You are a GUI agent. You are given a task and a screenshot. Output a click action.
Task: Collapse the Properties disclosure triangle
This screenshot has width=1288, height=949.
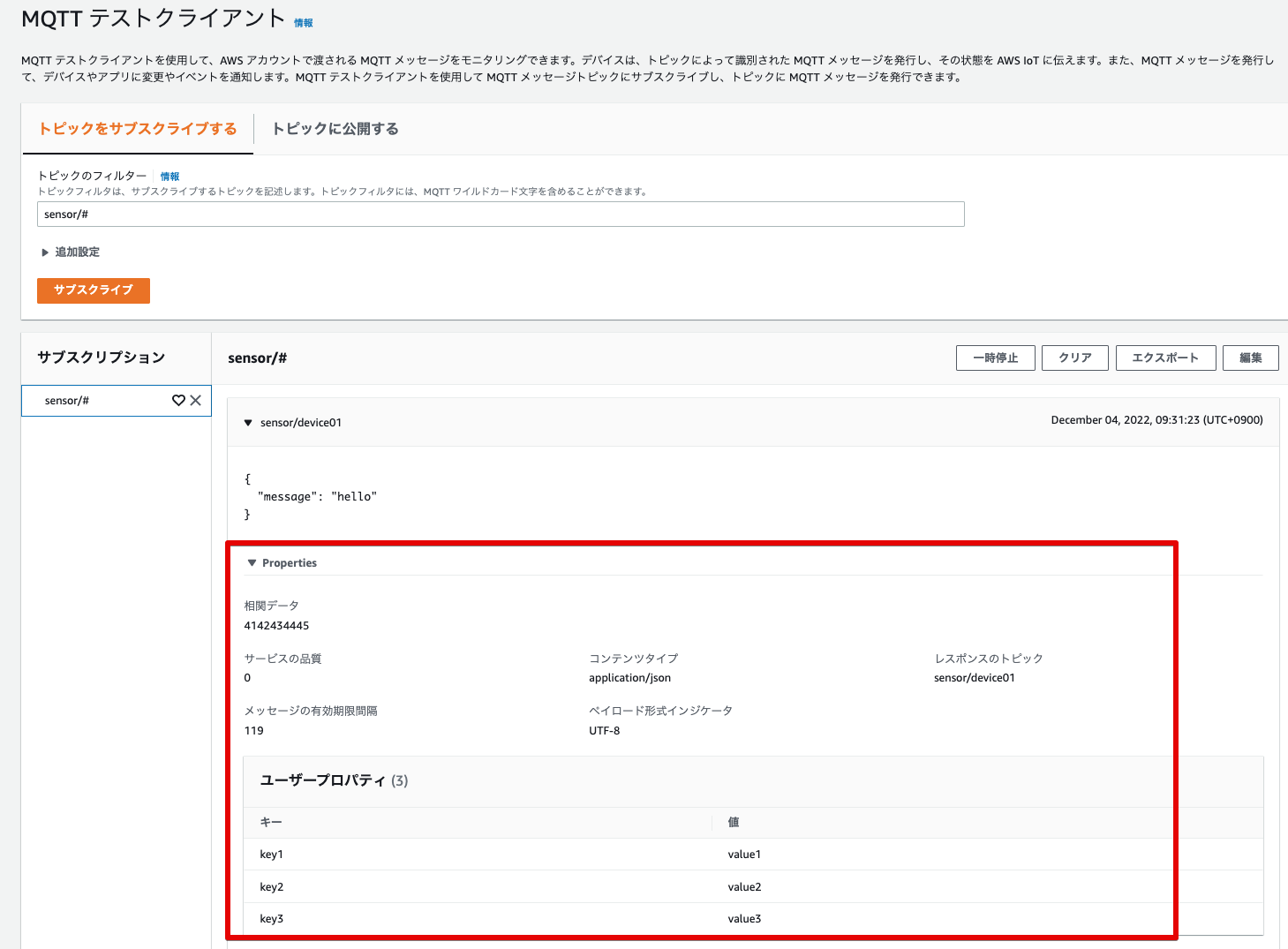click(x=252, y=562)
